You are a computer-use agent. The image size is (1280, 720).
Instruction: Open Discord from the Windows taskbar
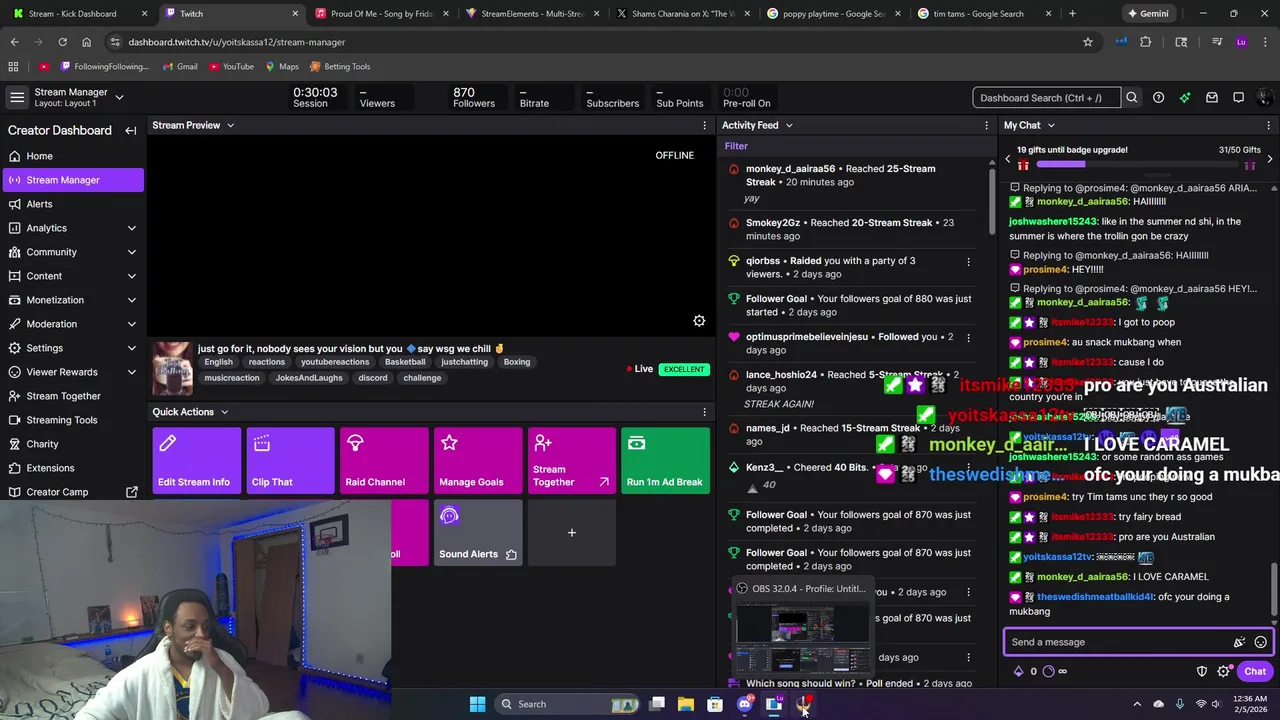(744, 704)
